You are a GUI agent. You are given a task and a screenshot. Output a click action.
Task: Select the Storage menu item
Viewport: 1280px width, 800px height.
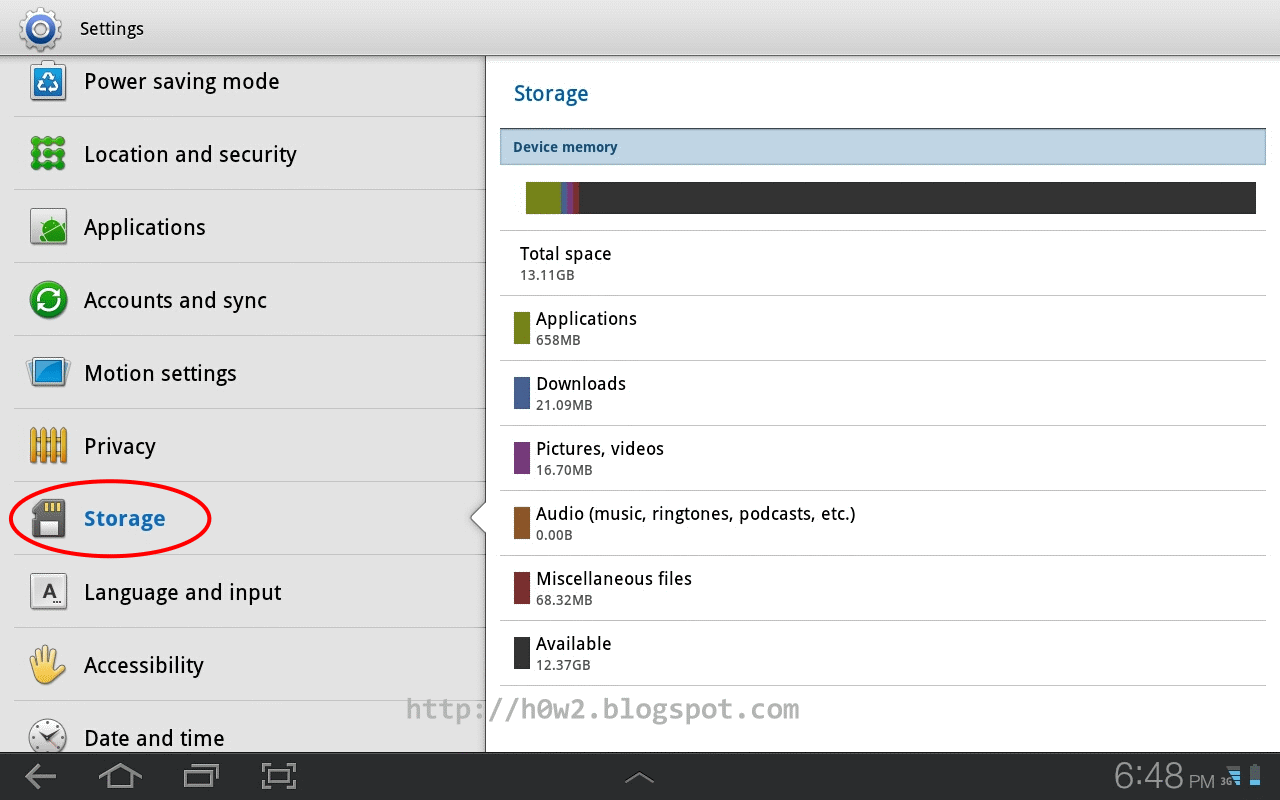(250, 519)
